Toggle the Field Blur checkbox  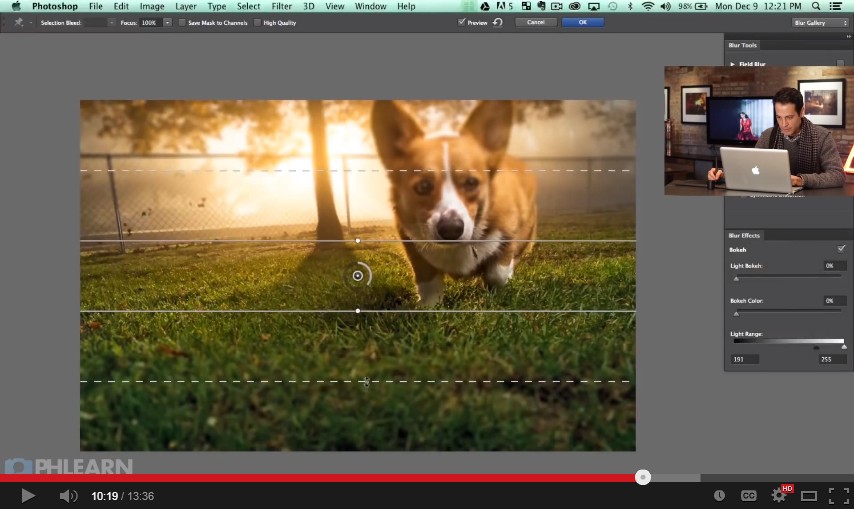pyautogui.click(x=840, y=63)
